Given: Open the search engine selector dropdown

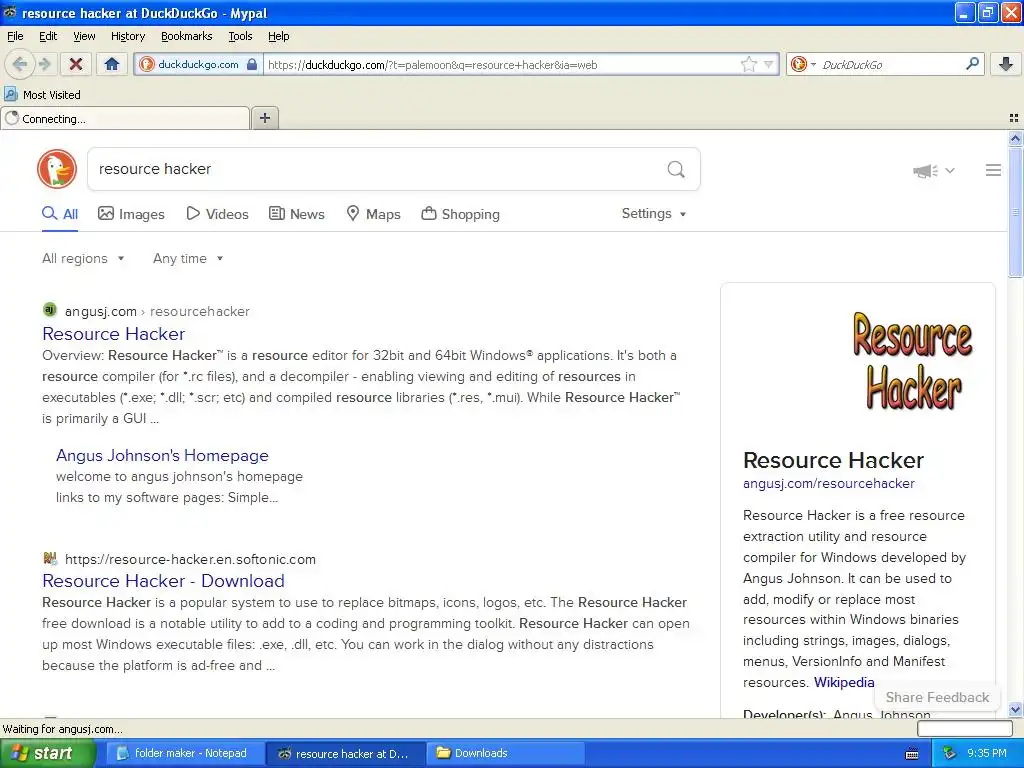Looking at the screenshot, I should pos(803,64).
